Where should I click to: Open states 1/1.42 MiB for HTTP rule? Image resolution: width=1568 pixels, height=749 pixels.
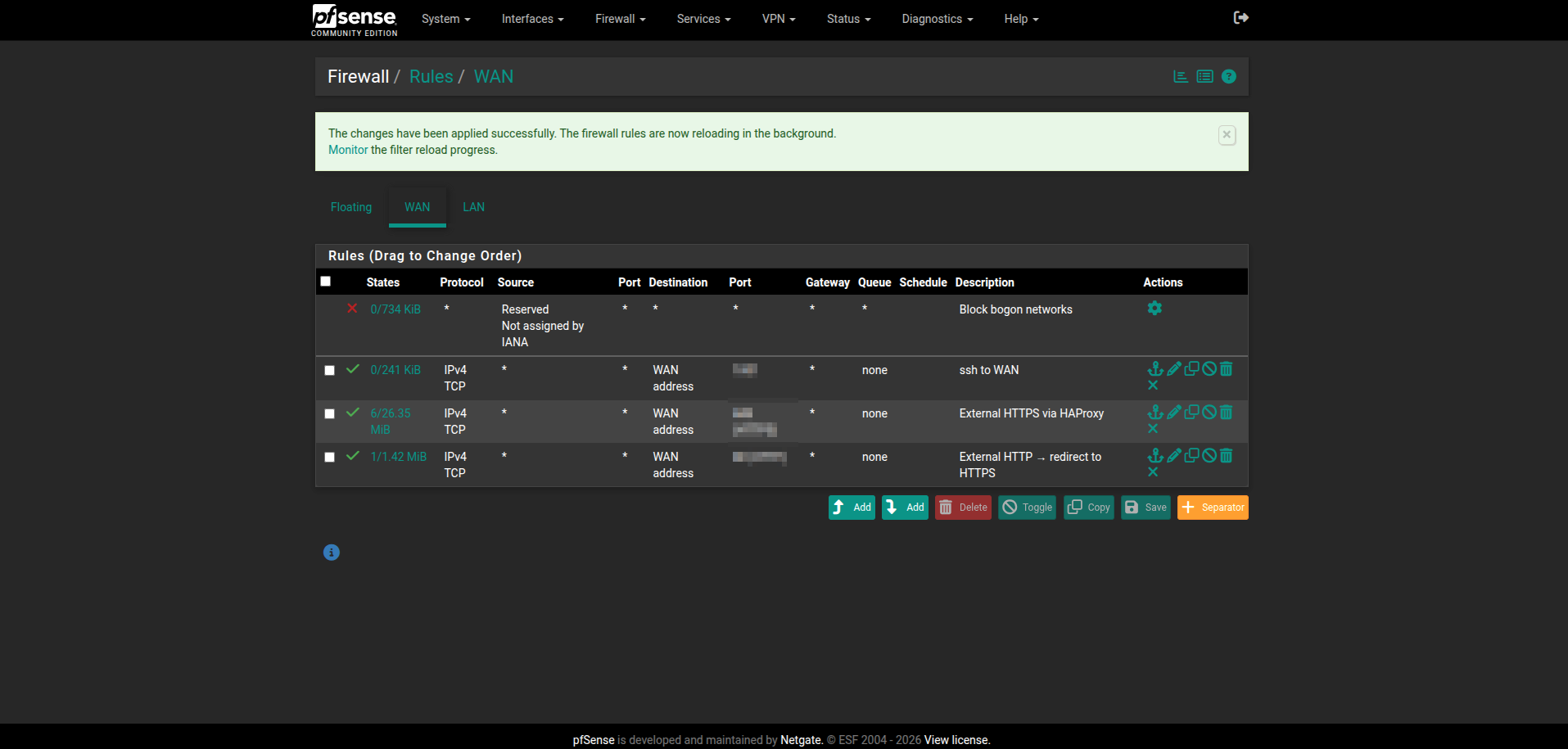click(399, 457)
